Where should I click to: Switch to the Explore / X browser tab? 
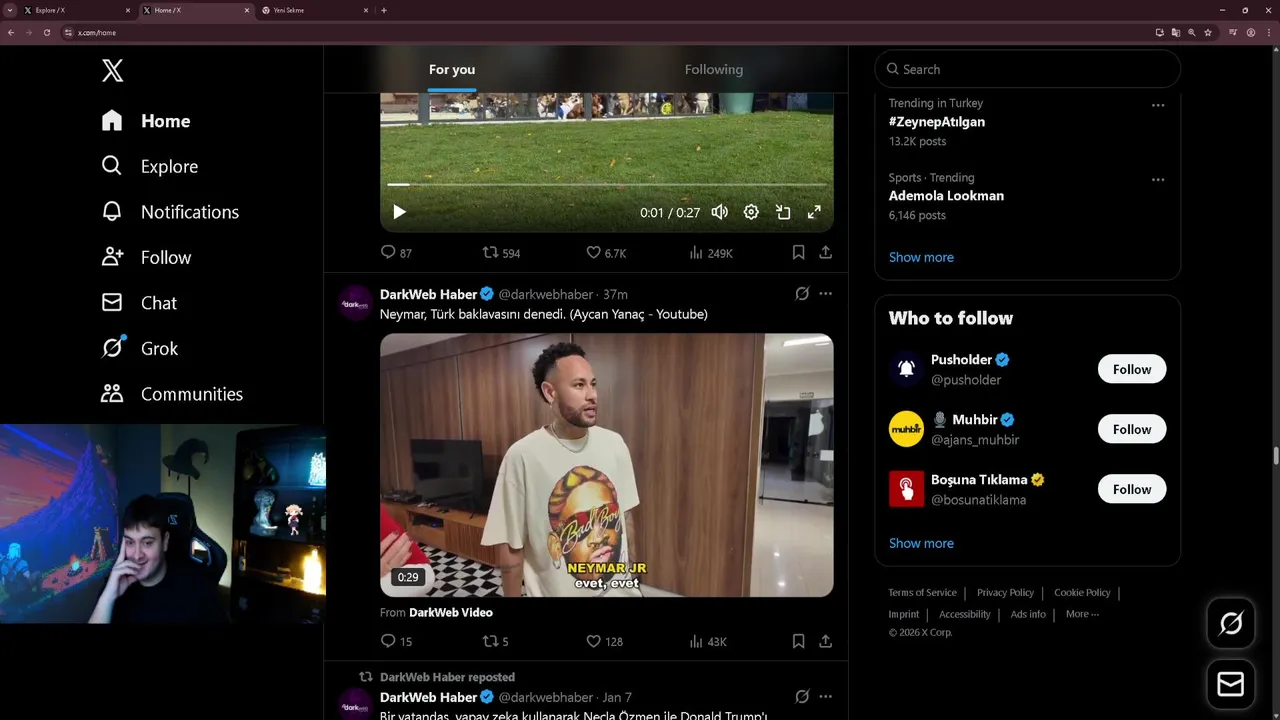(78, 10)
